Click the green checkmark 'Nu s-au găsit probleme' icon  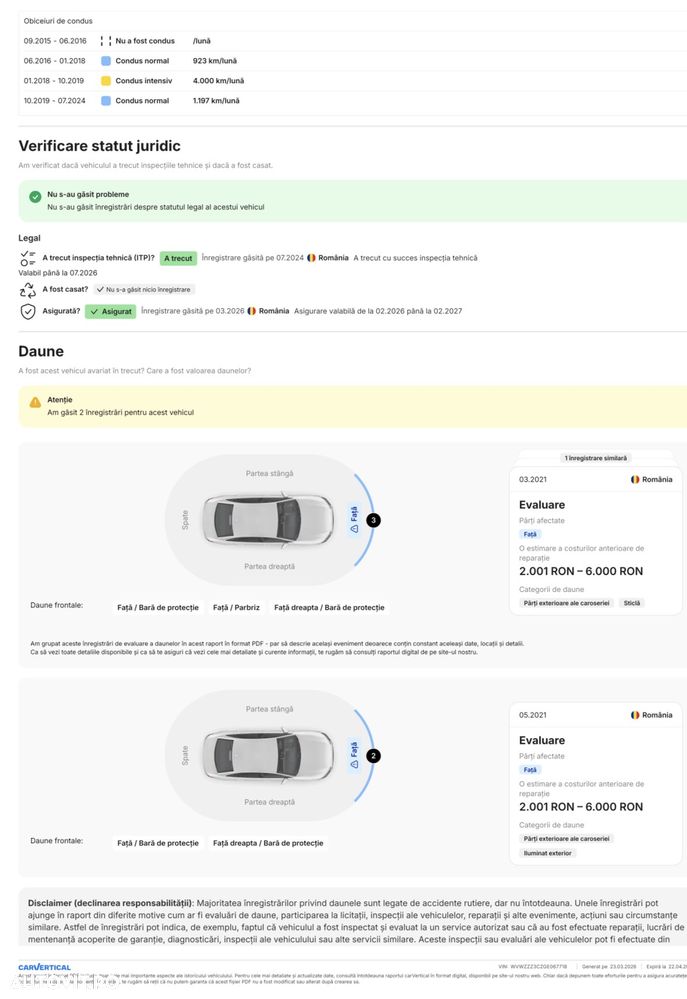[35, 197]
